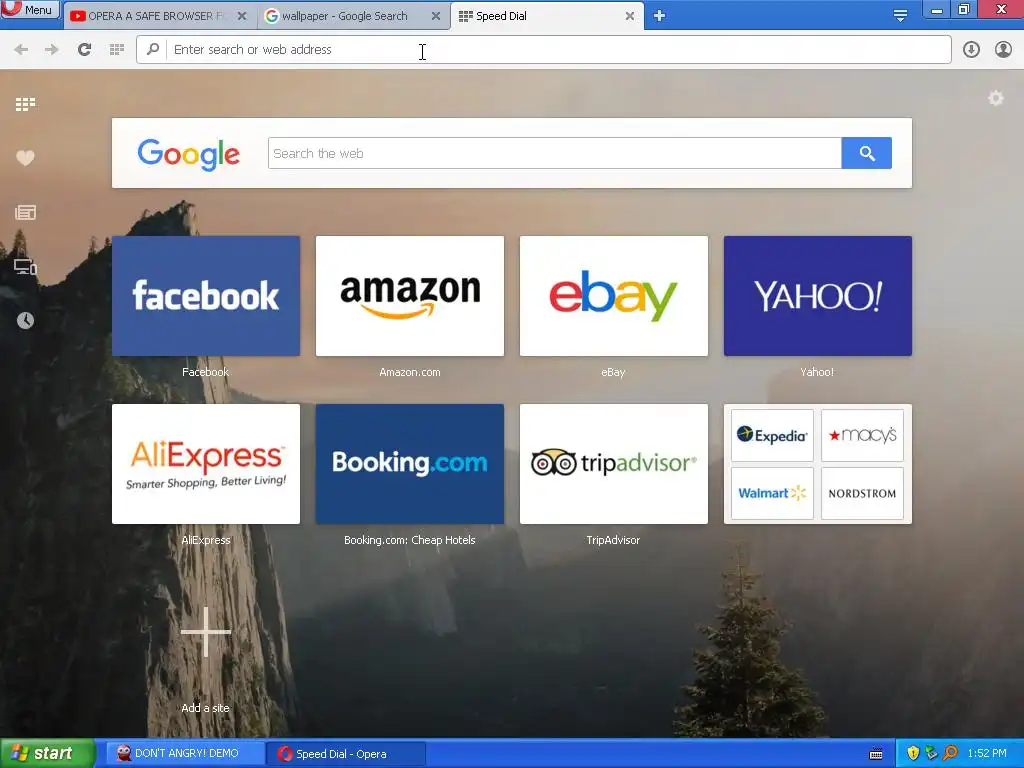Close the YouTube tab

242,16
